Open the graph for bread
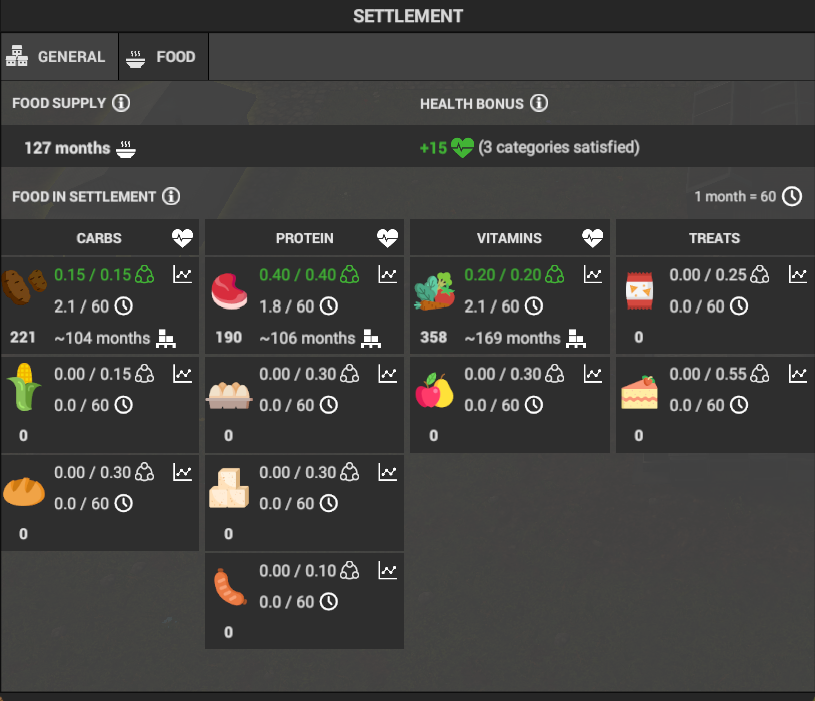The image size is (815, 701). click(182, 472)
